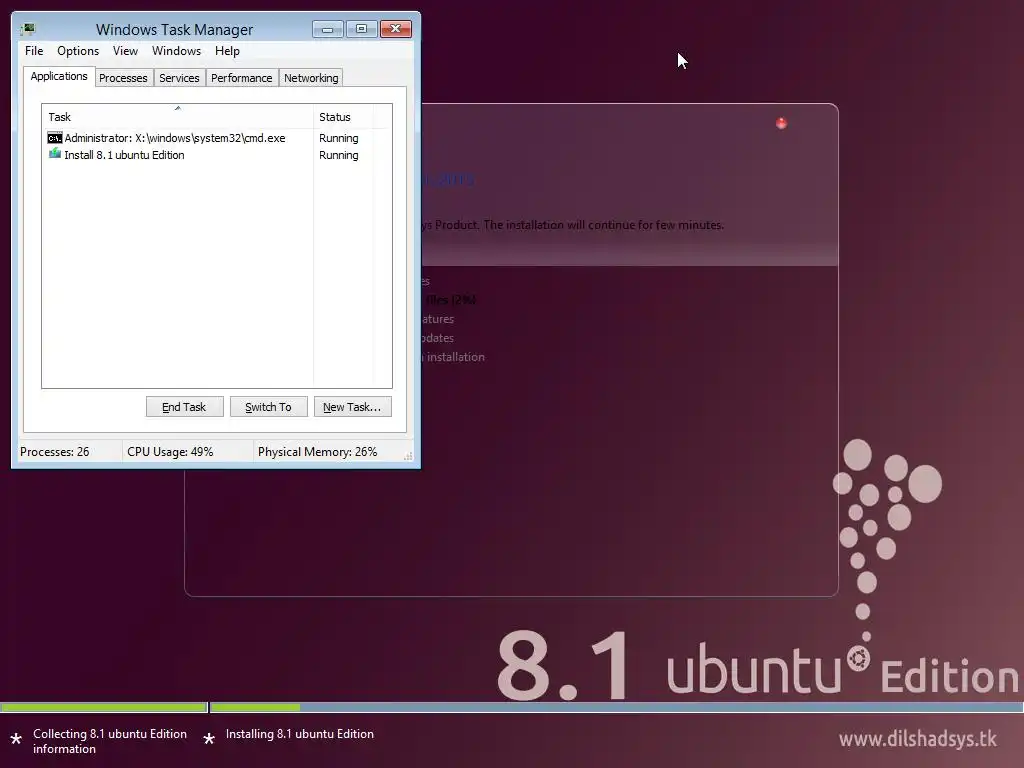Close the Windows Task Manager window
The height and width of the screenshot is (768, 1024).
point(396,29)
